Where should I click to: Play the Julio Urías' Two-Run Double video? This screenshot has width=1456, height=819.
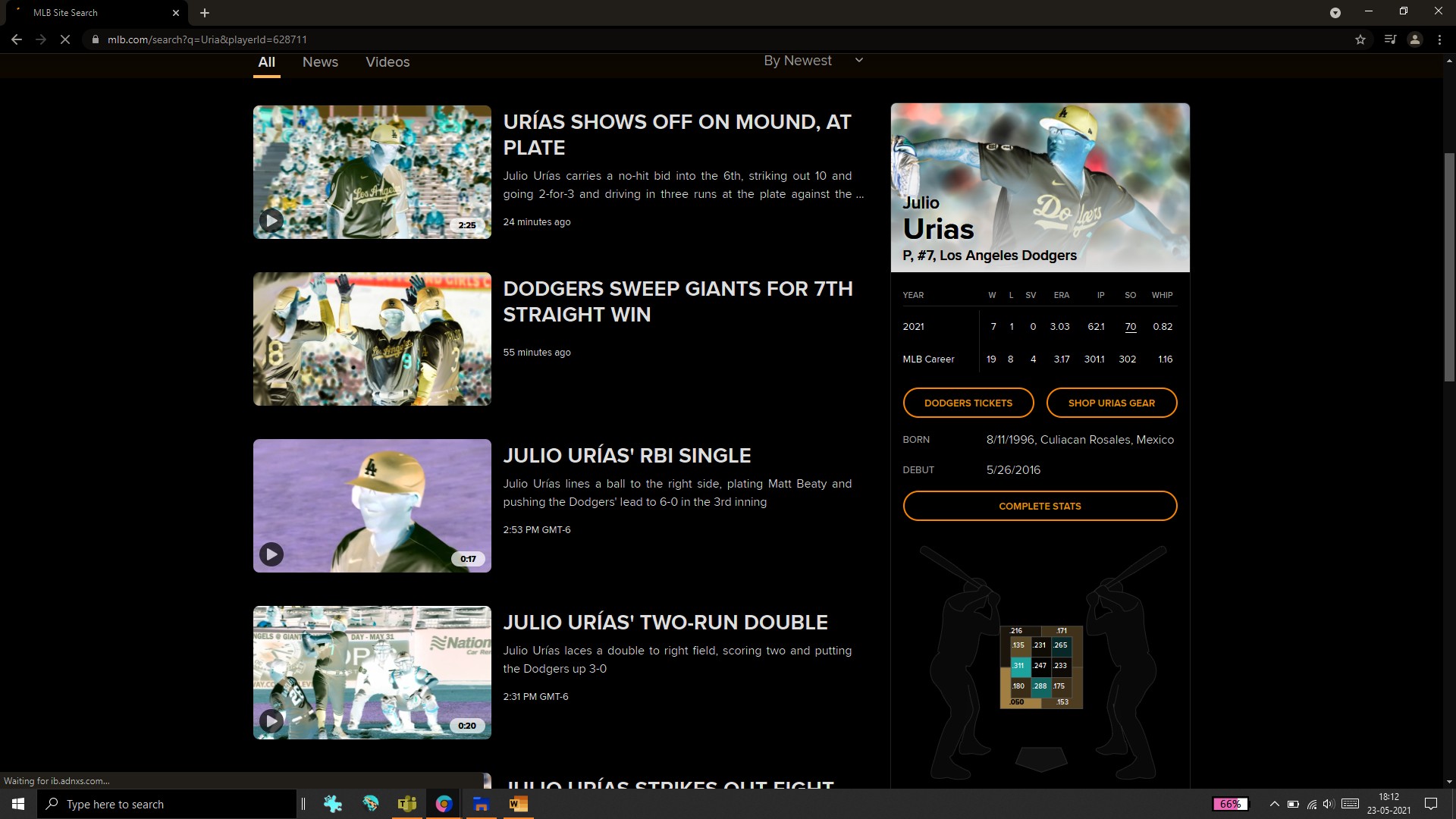click(271, 721)
